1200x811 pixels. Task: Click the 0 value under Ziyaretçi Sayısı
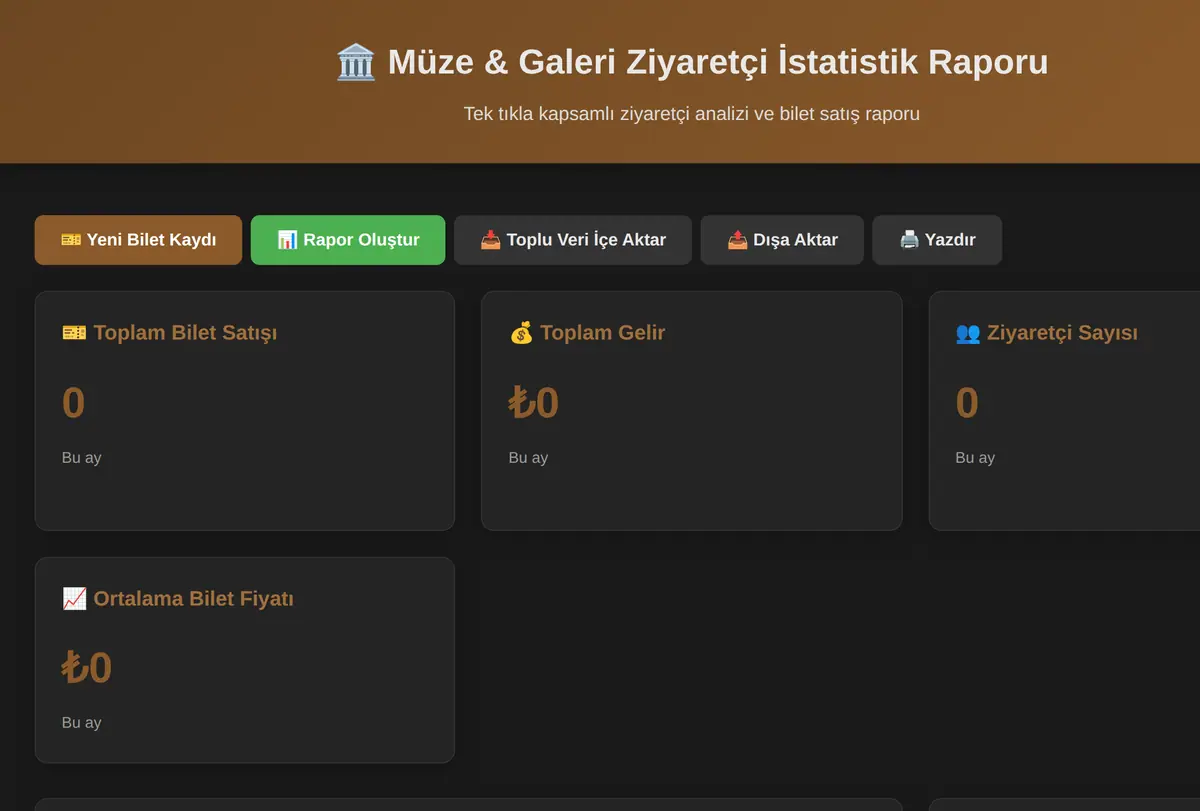[x=967, y=403]
